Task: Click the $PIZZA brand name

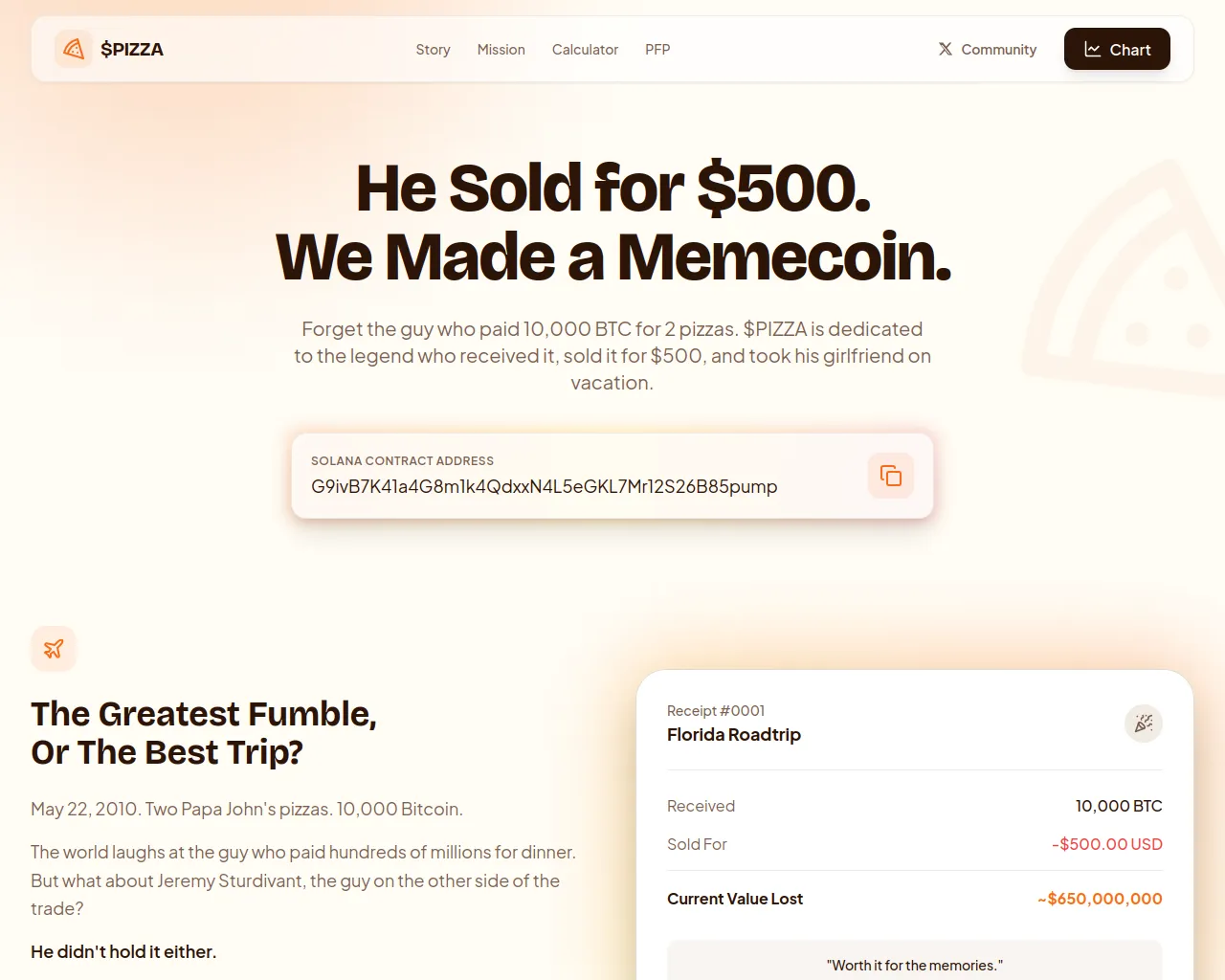Action: pyautogui.click(x=132, y=50)
